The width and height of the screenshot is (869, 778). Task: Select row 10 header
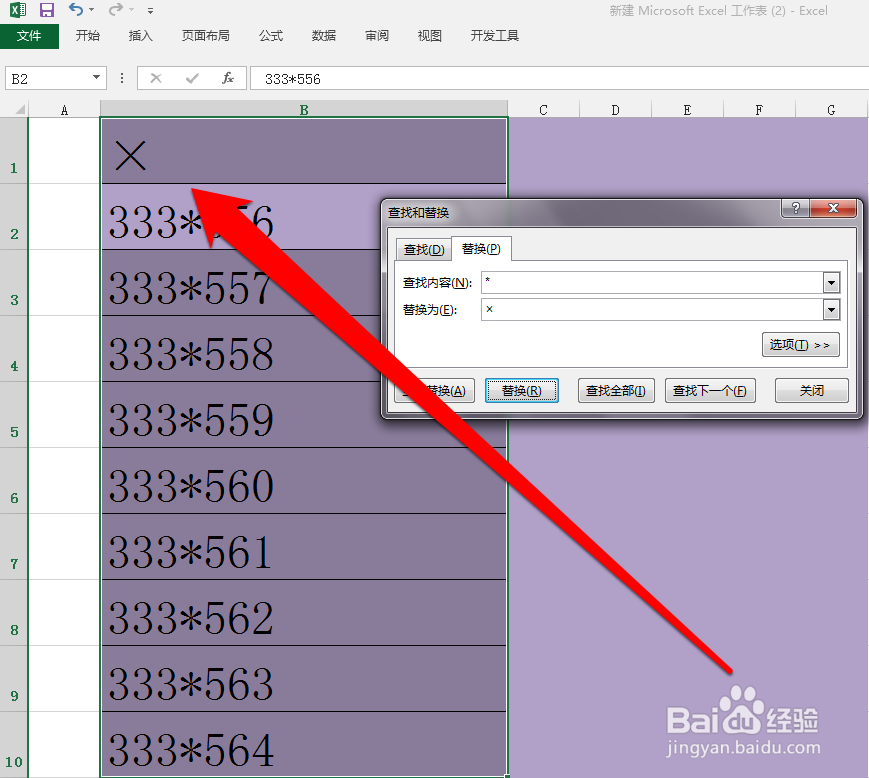coord(14,744)
